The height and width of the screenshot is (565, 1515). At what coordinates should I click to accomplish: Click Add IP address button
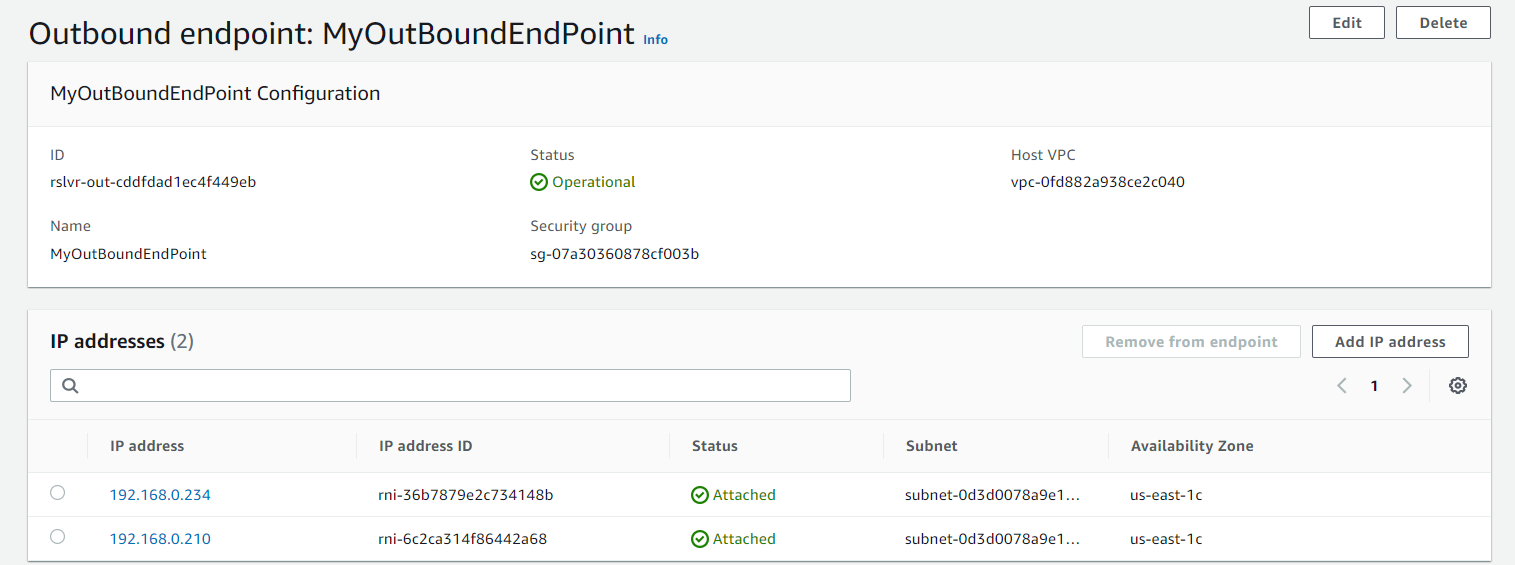point(1389,342)
